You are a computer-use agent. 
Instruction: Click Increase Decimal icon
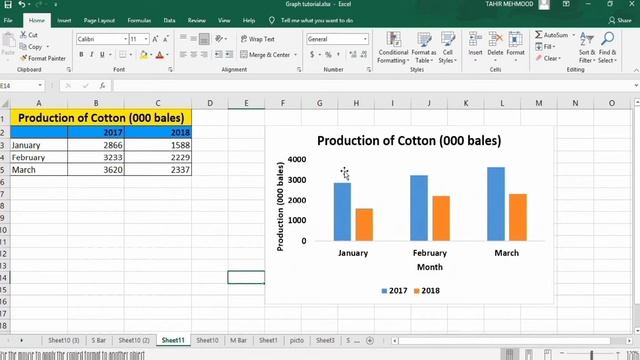coord(353,55)
